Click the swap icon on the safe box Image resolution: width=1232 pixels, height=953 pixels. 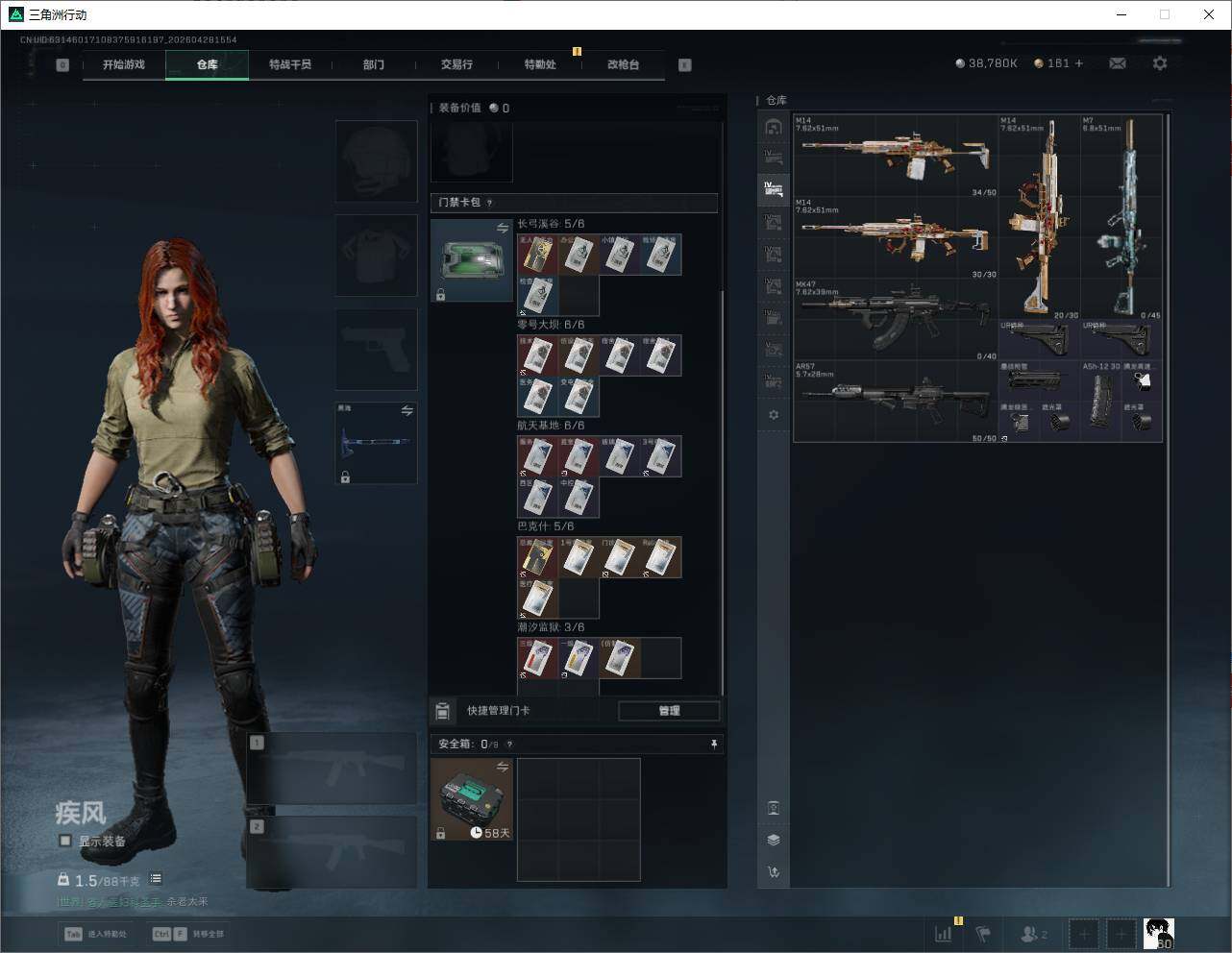tap(503, 767)
